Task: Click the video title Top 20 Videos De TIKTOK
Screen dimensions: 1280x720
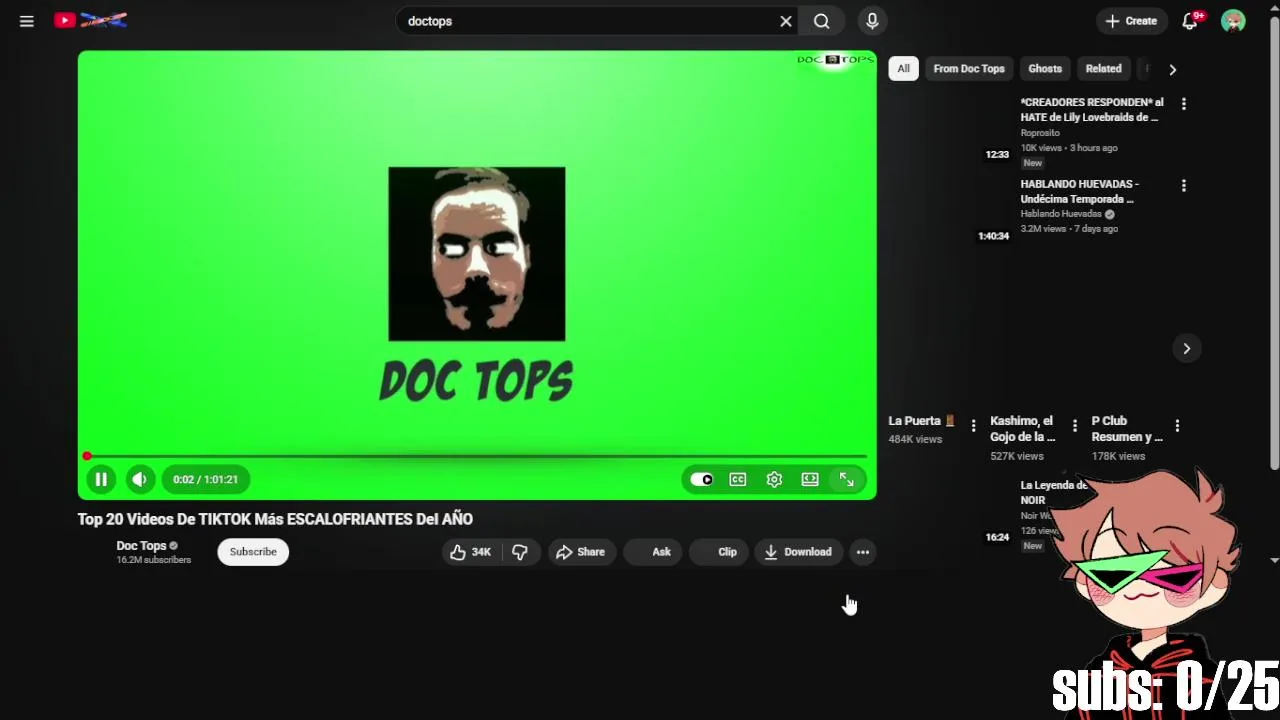Action: coord(275,519)
